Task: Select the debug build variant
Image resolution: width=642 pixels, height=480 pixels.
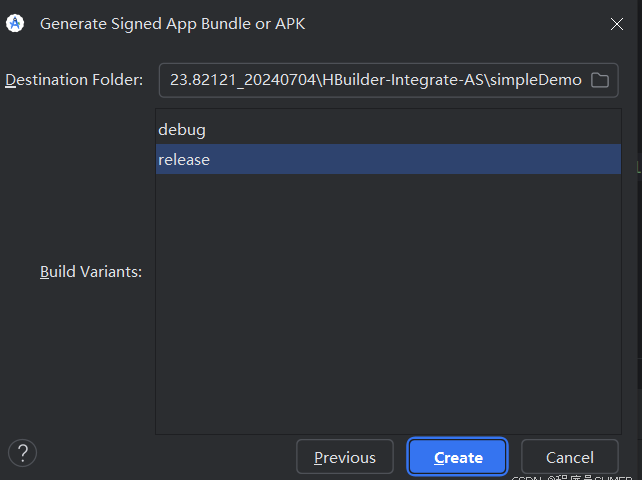Action: 182,129
